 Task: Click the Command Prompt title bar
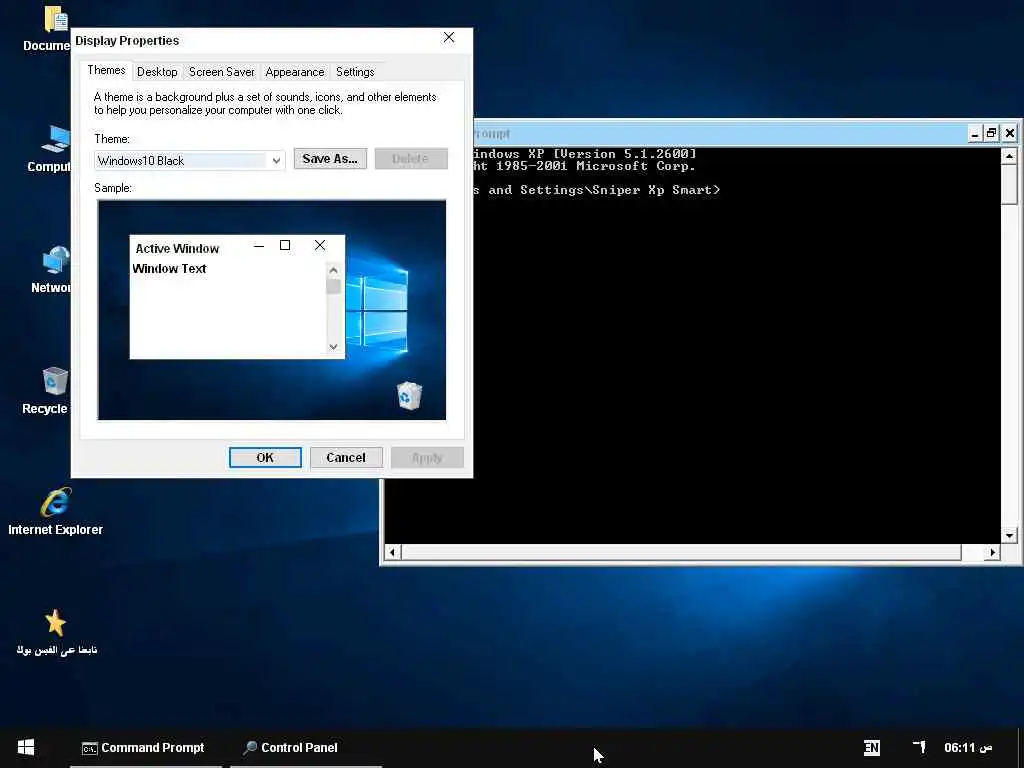[718, 134]
